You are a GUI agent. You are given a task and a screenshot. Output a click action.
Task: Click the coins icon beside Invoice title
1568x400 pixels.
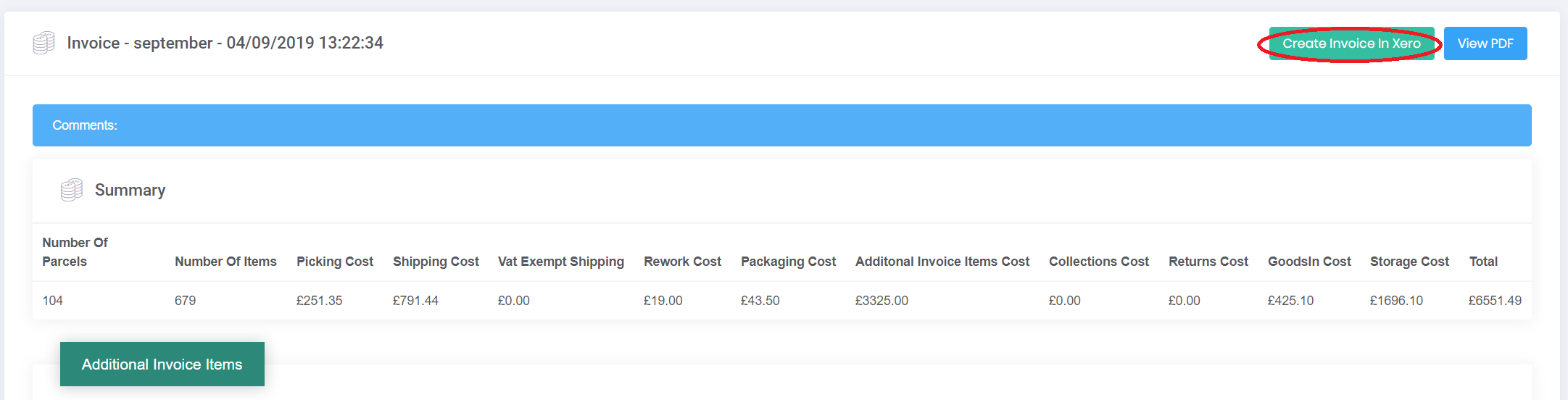[43, 43]
